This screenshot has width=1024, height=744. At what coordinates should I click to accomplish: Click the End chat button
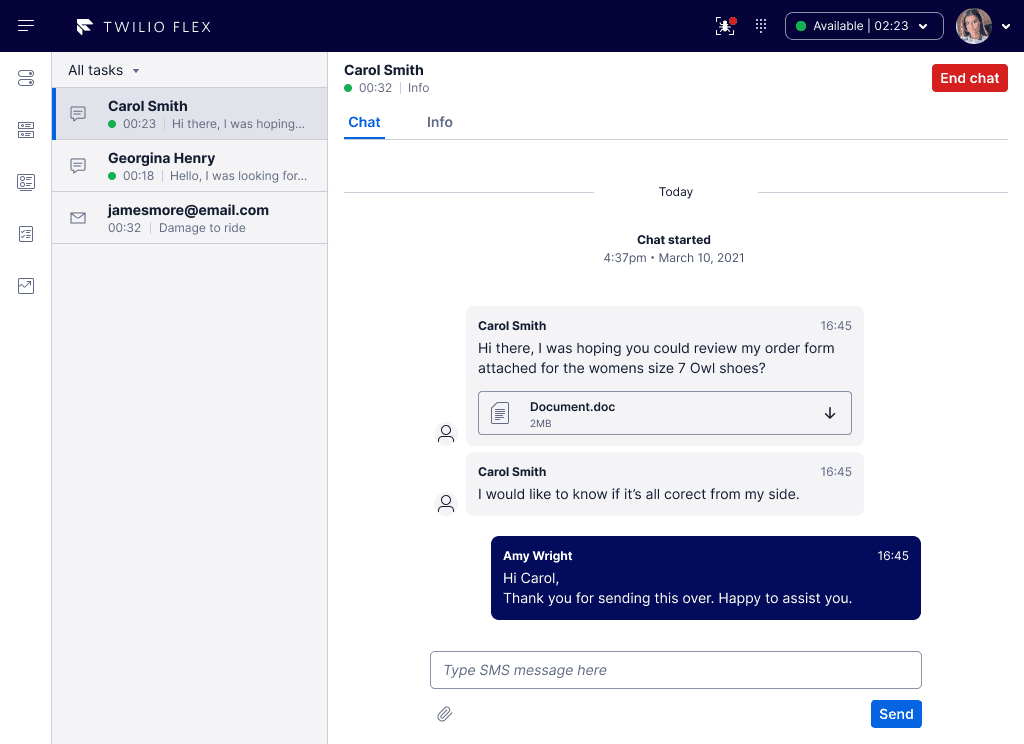point(969,77)
